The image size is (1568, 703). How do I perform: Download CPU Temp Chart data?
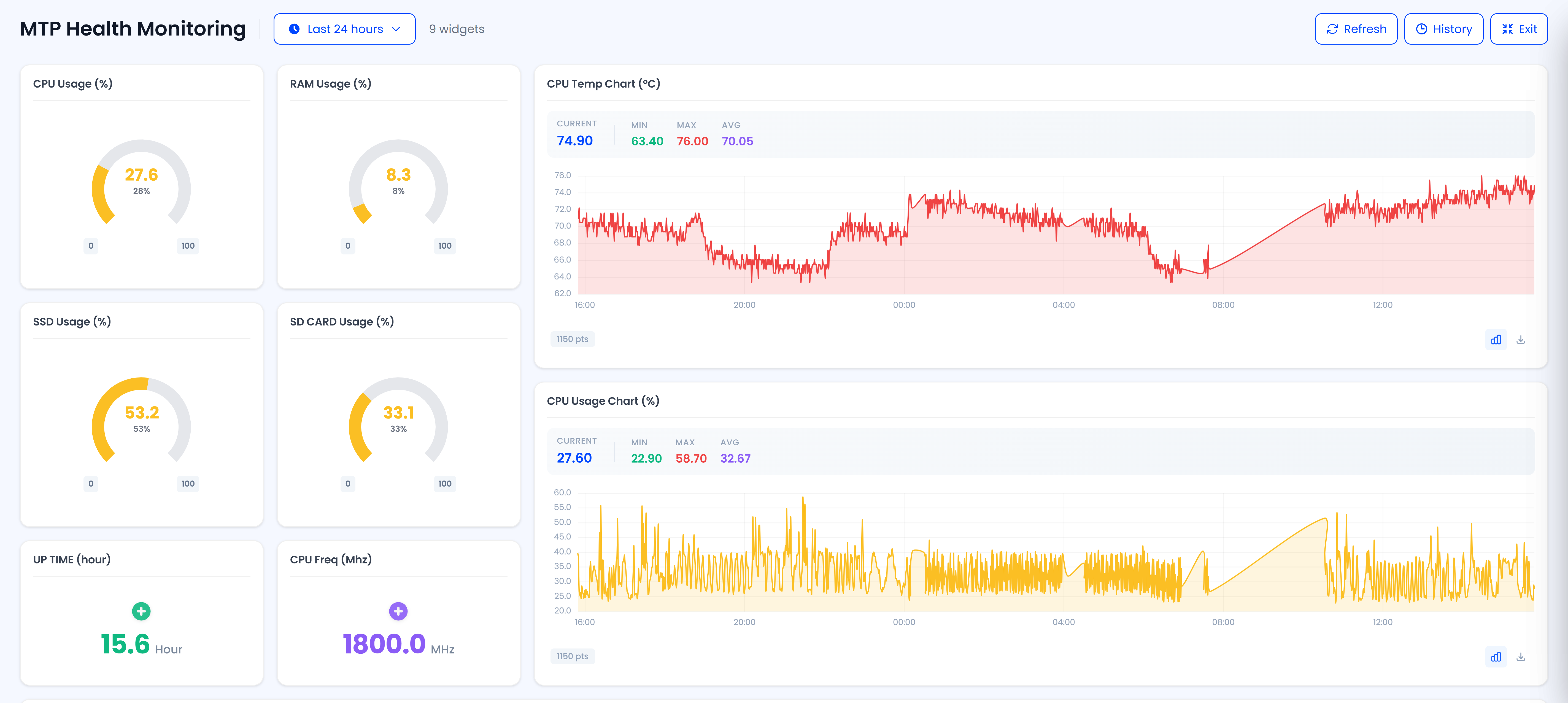pos(1522,339)
